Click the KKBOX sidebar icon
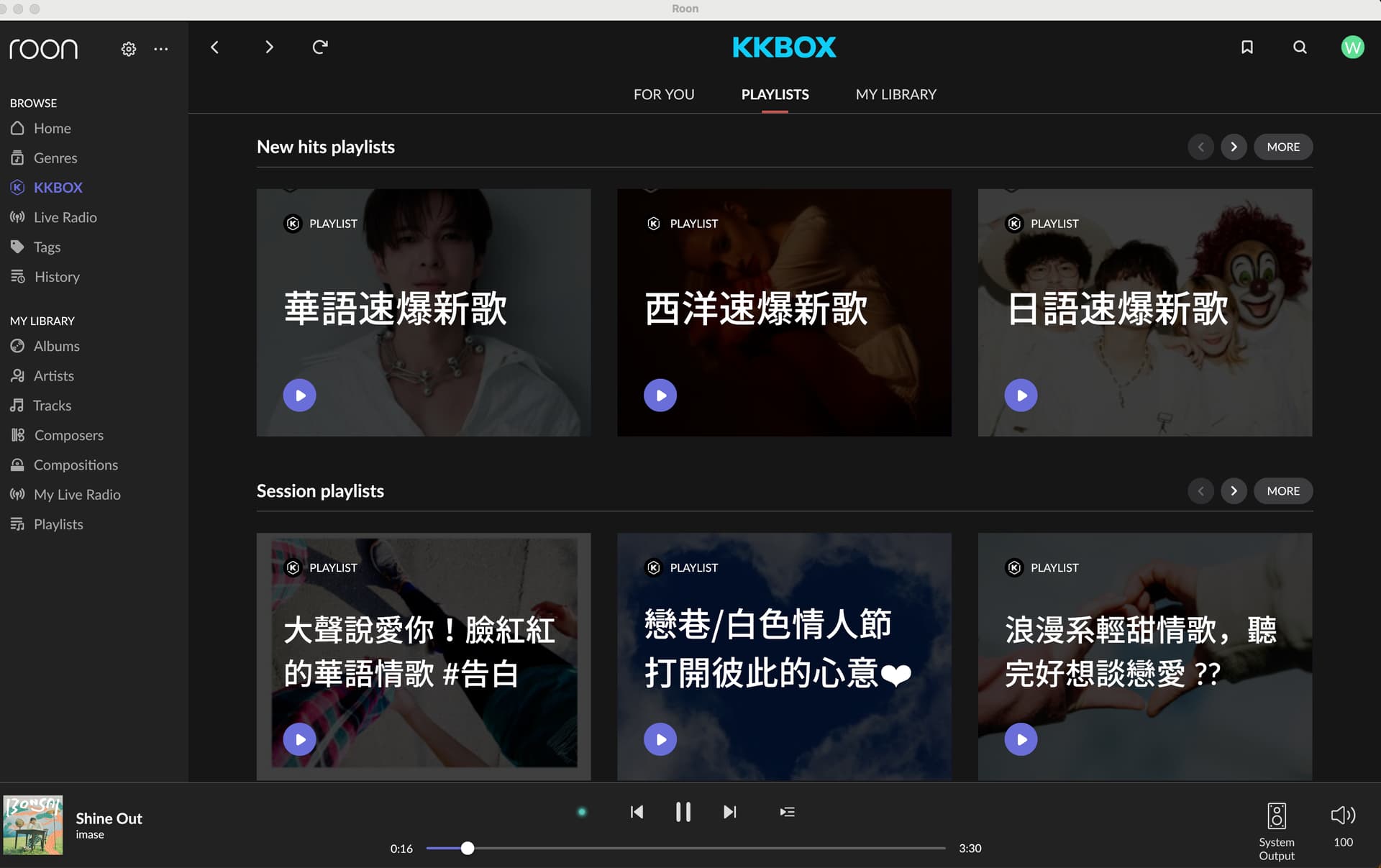Viewport: 1381px width, 868px height. [x=17, y=187]
